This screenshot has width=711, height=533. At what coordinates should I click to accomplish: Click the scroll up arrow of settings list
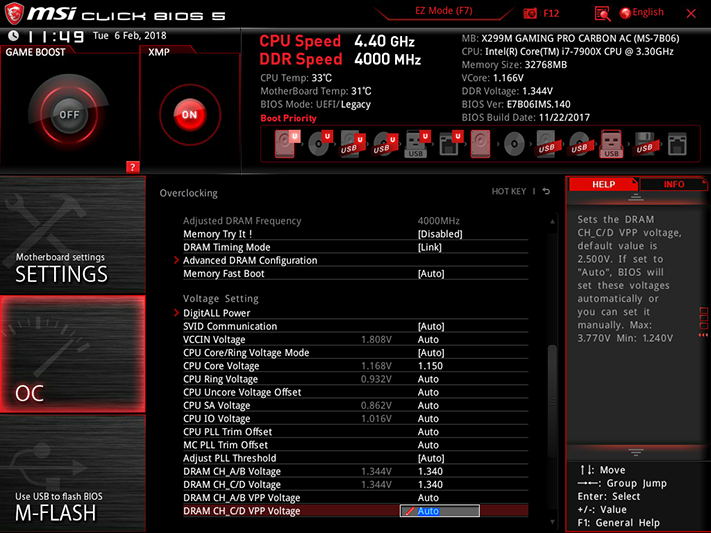552,221
